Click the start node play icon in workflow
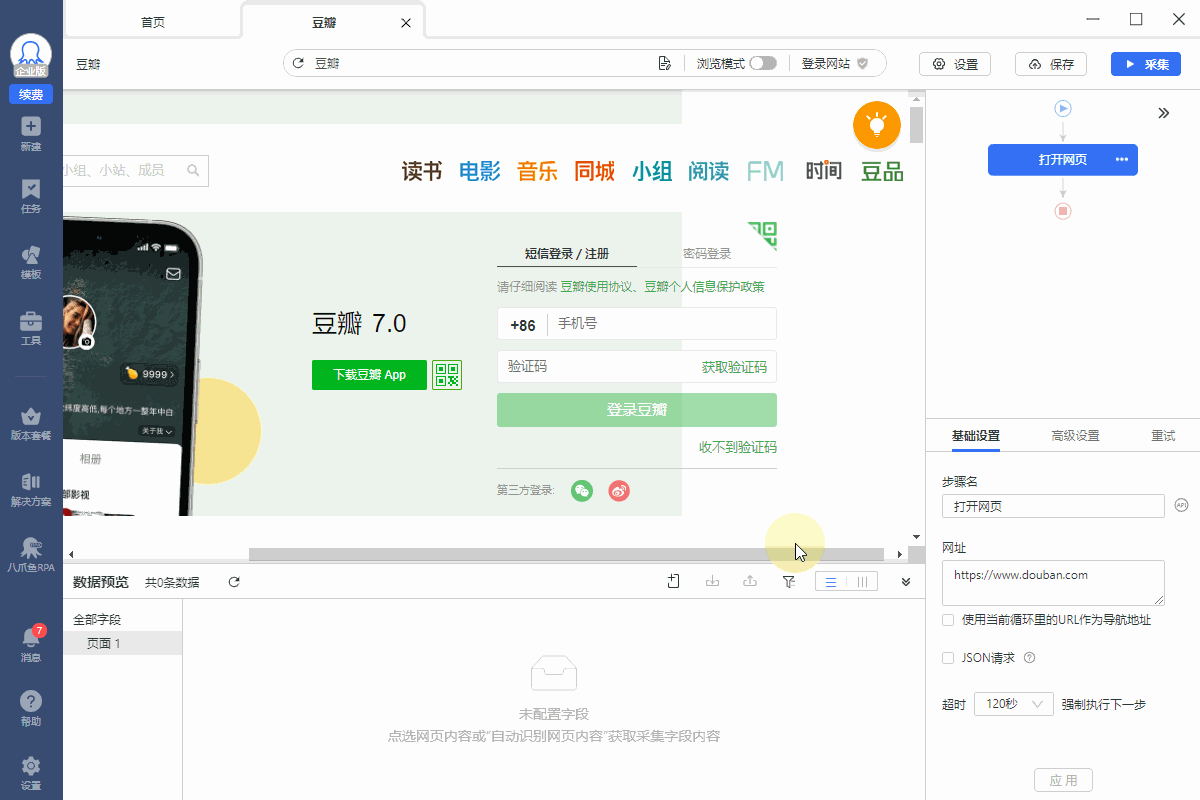 pyautogui.click(x=1063, y=108)
